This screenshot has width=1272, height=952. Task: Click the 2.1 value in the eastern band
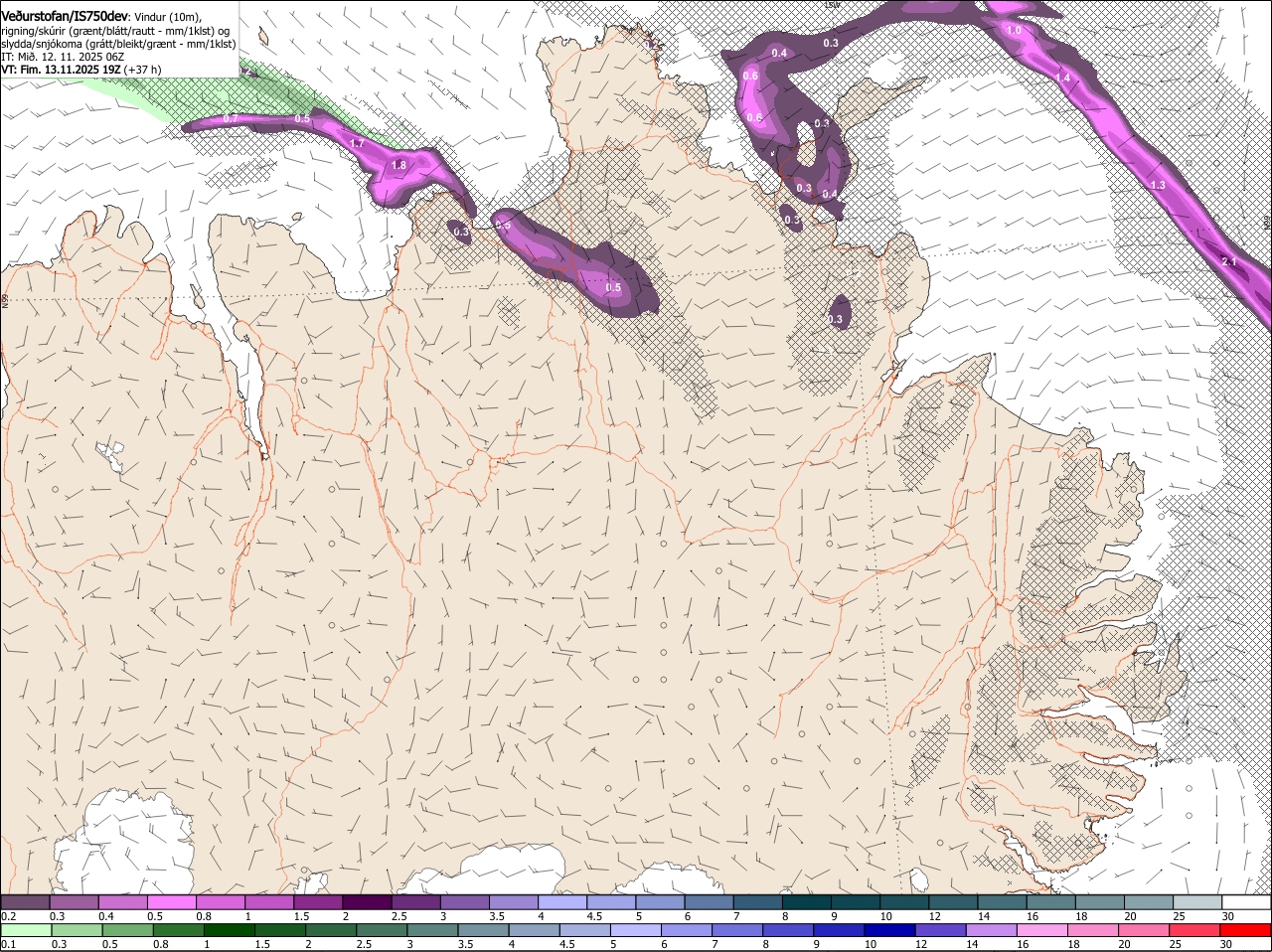[x=1229, y=261]
